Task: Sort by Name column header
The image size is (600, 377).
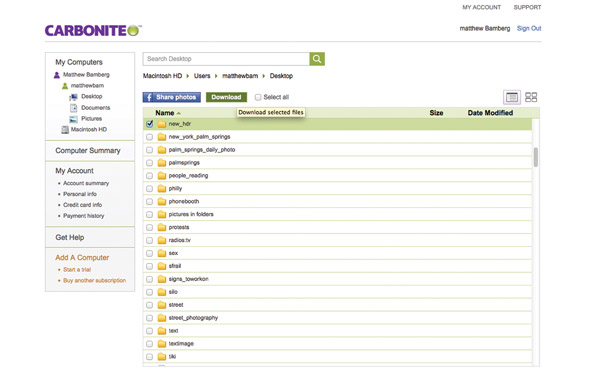Action: tap(165, 113)
